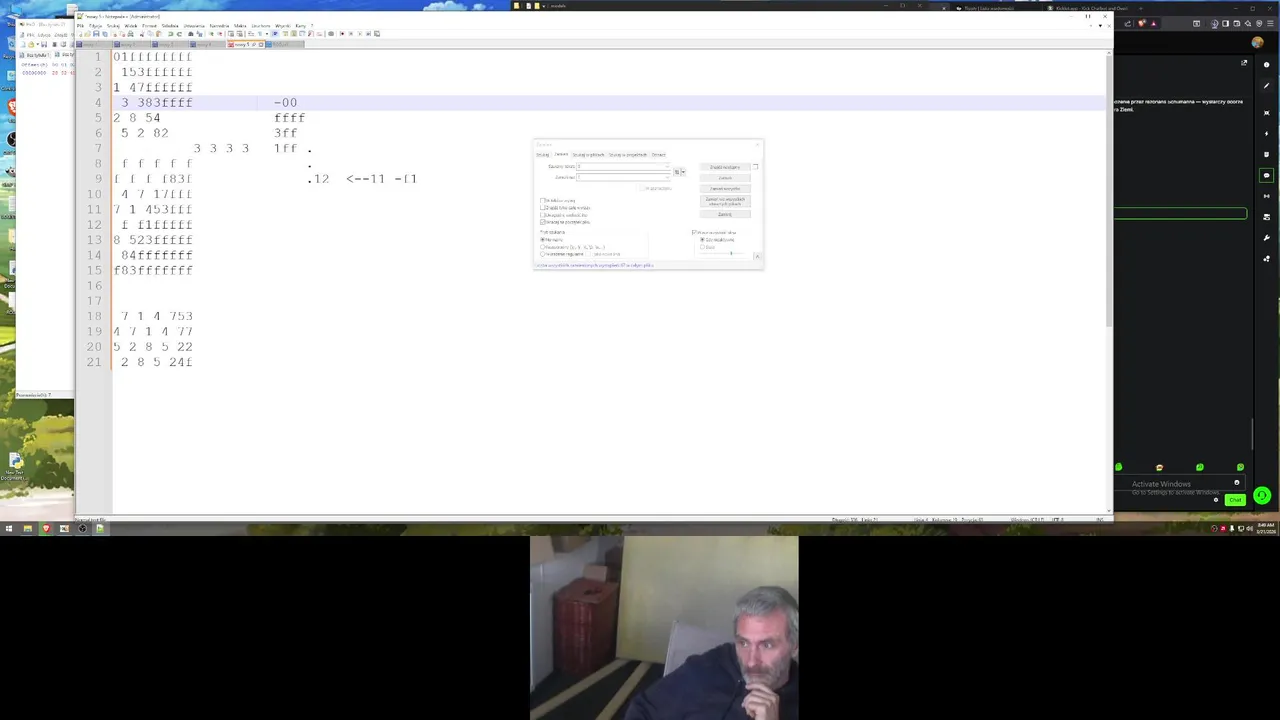Viewport: 1280px width, 720px height.
Task: Open the browser hamburger menu
Action: point(1268,23)
